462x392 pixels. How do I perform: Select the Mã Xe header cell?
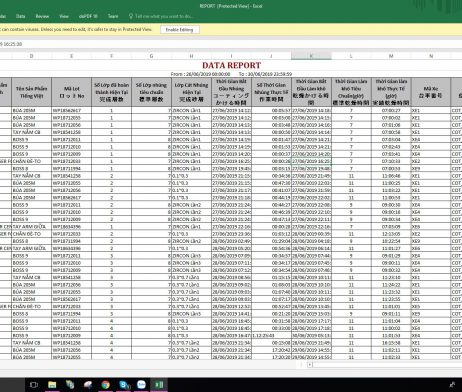pyautogui.click(x=431, y=92)
